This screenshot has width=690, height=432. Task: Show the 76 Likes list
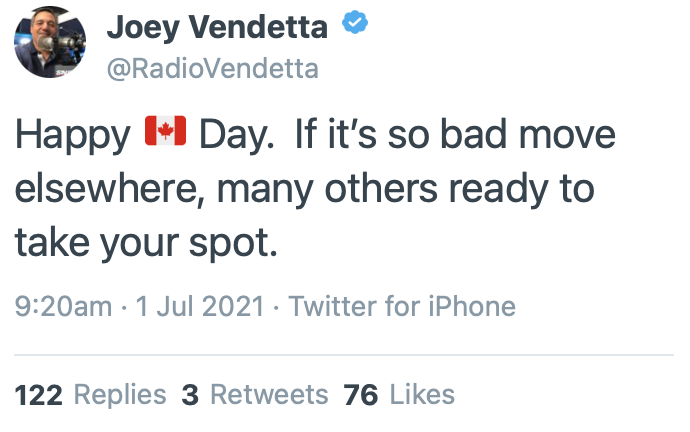pos(399,394)
